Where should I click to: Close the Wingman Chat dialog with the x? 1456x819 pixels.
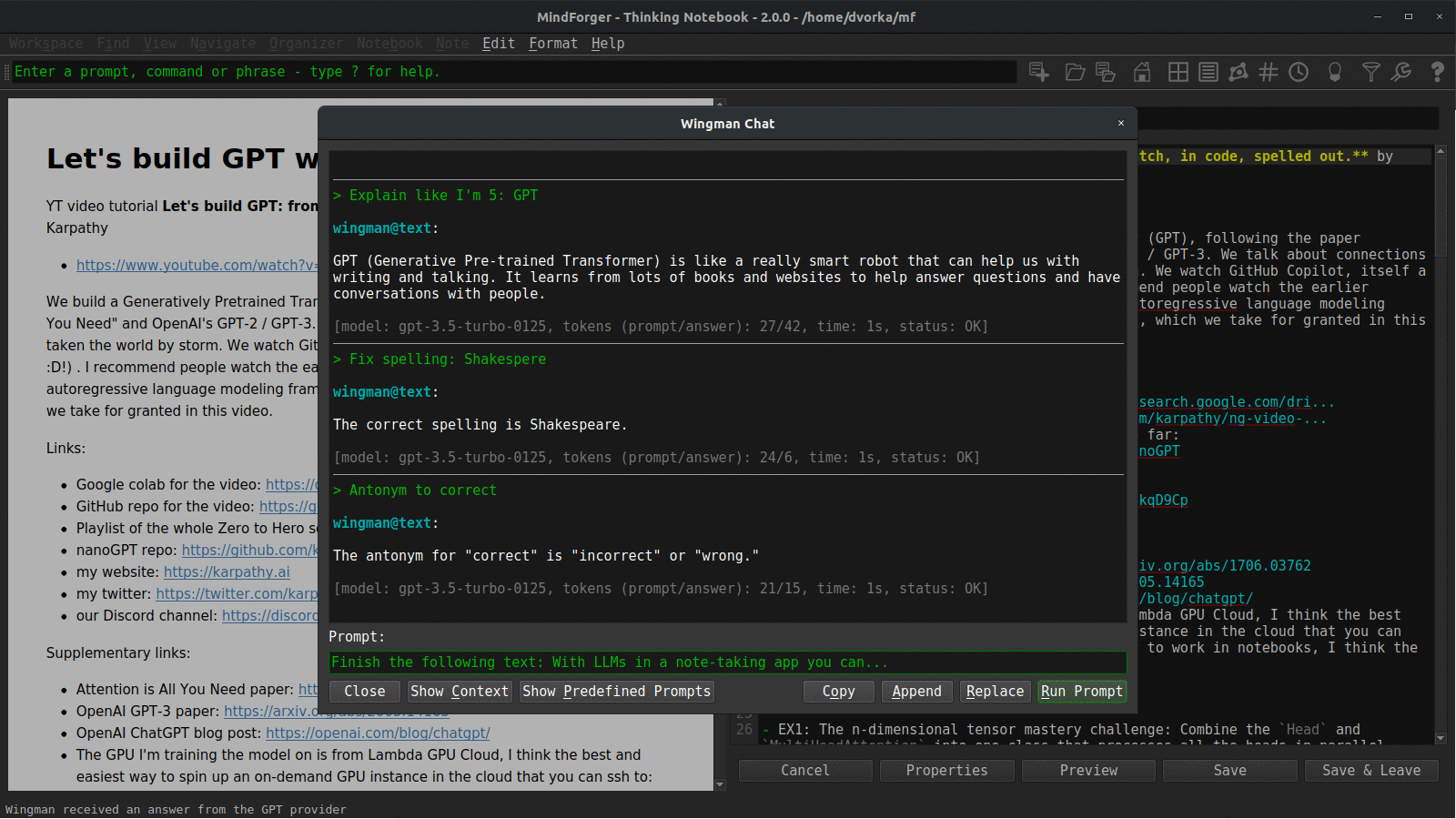tap(1121, 123)
